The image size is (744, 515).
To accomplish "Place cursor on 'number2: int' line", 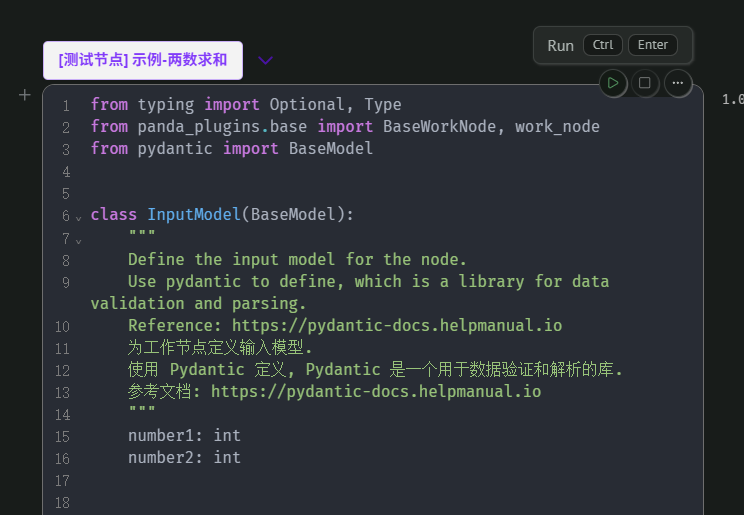I will point(184,458).
